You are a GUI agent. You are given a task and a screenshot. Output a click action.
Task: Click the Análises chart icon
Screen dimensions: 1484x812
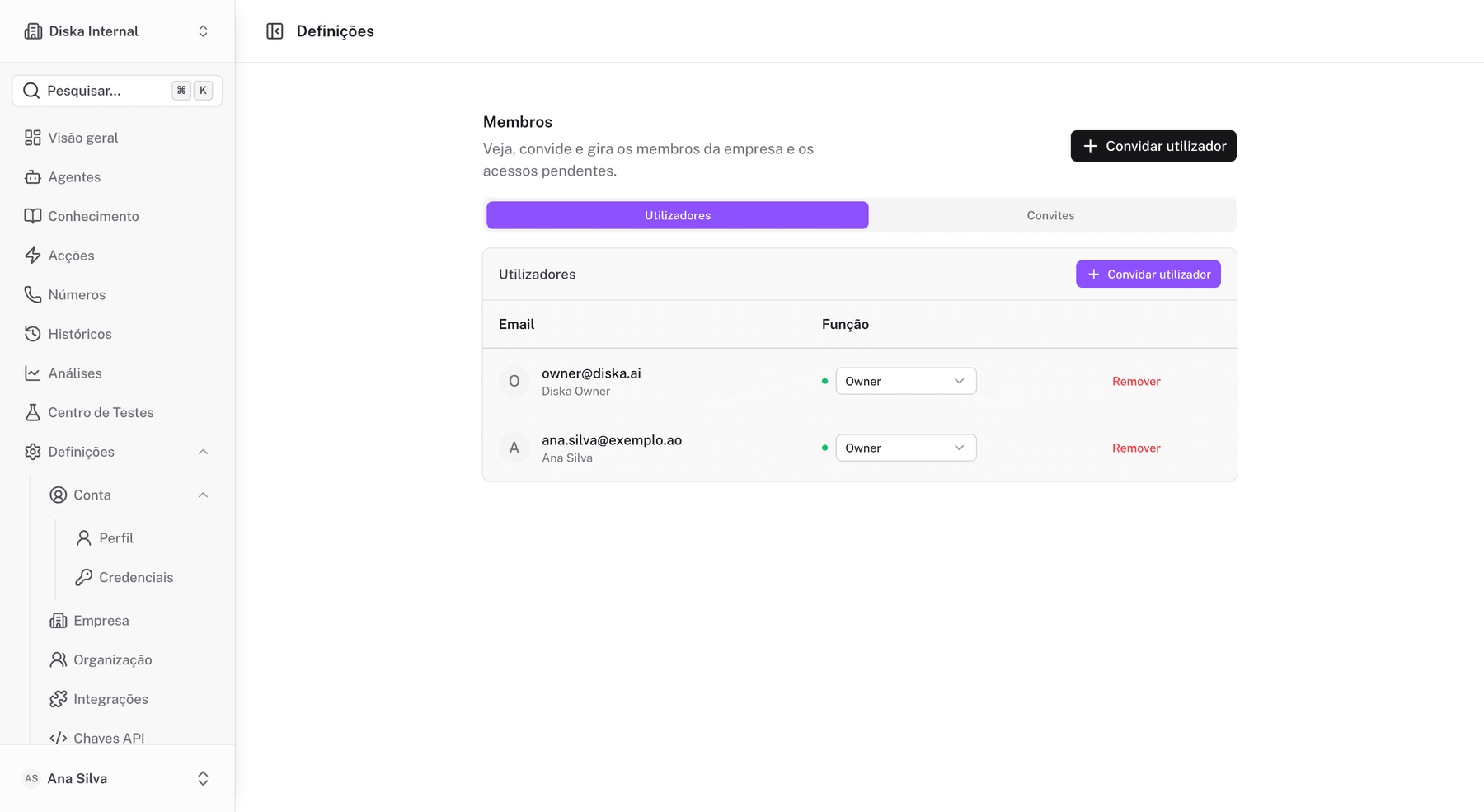click(33, 373)
